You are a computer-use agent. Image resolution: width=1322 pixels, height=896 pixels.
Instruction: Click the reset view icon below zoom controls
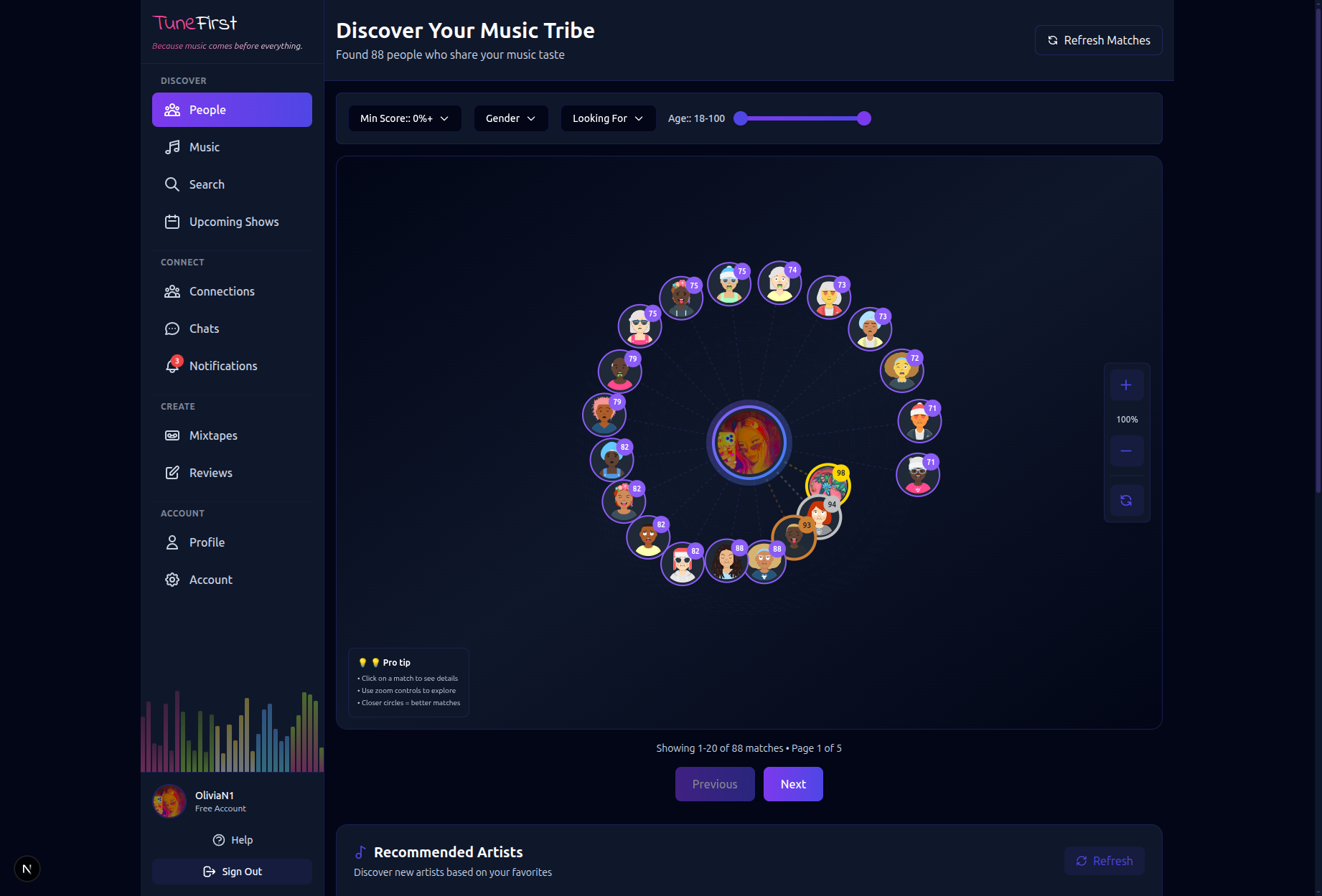(x=1127, y=500)
